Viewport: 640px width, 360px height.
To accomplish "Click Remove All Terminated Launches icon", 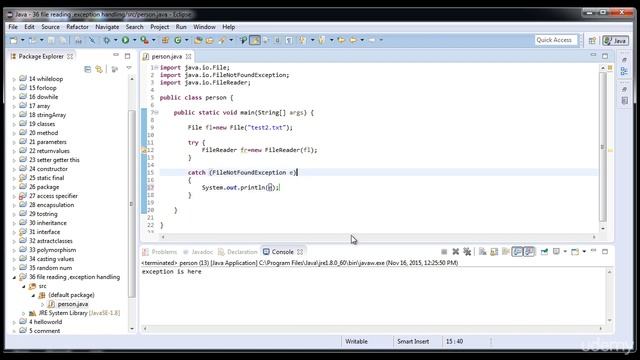I will [x=467, y=252].
